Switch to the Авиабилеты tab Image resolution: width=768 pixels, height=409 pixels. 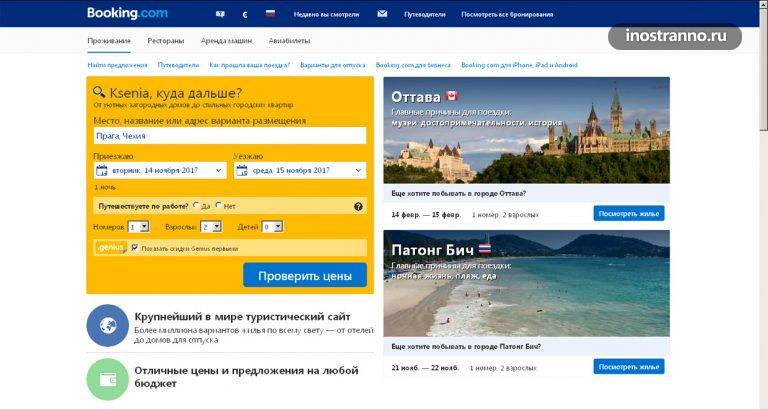click(289, 41)
